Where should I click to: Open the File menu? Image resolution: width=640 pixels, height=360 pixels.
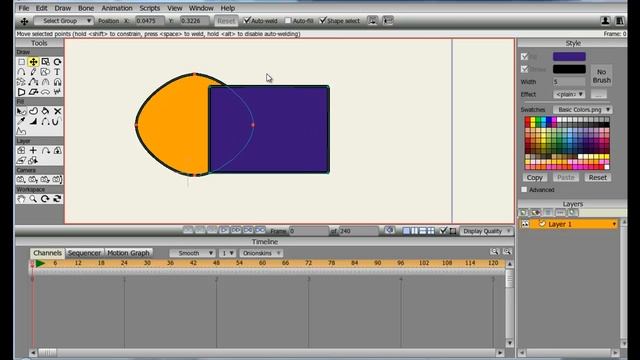(x=24, y=8)
